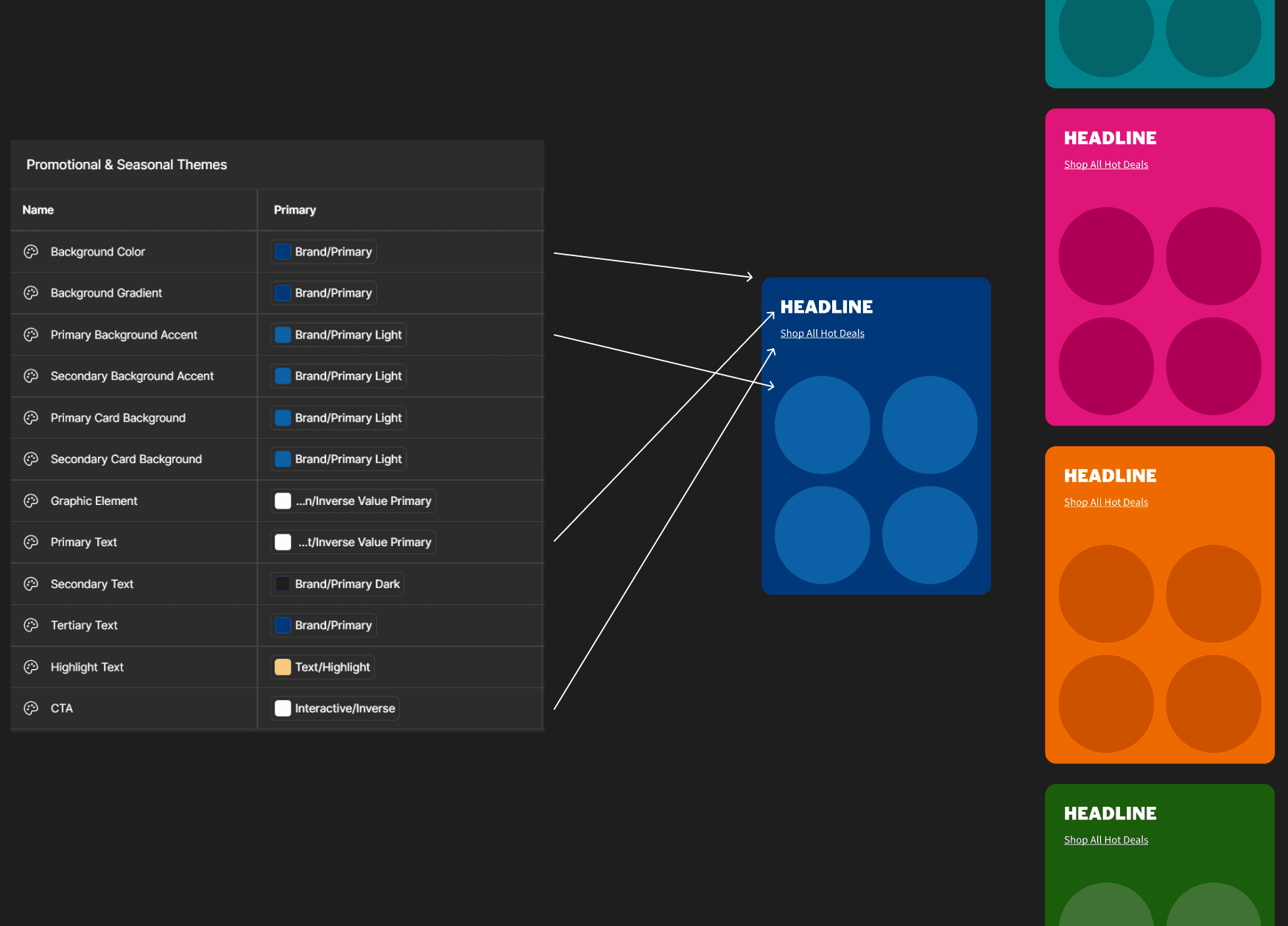Select the Tertiary Text variable name

click(84, 626)
